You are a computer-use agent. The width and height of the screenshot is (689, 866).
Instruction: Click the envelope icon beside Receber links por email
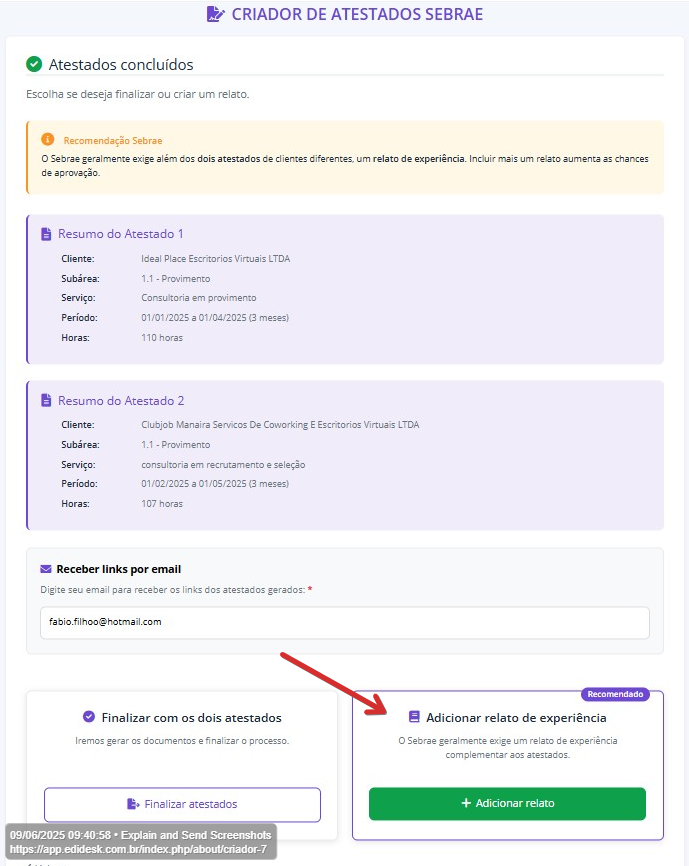click(46, 569)
